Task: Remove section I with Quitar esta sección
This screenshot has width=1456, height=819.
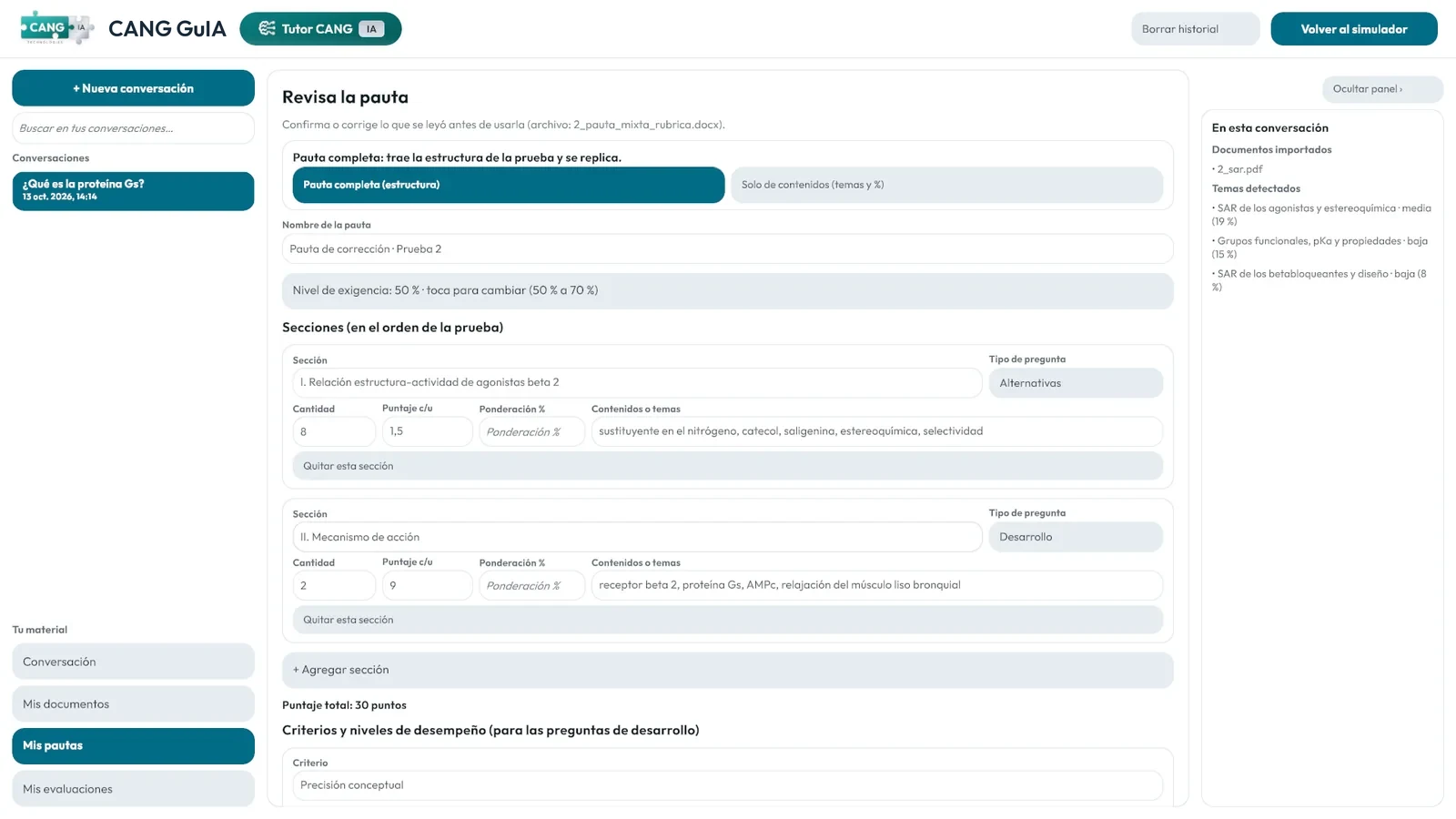Action: click(728, 466)
